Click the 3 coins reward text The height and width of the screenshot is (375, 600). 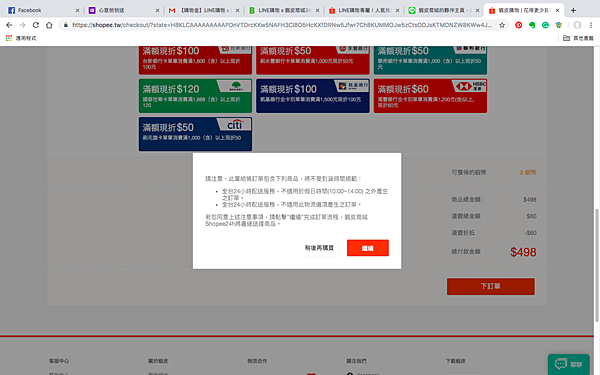528,173
